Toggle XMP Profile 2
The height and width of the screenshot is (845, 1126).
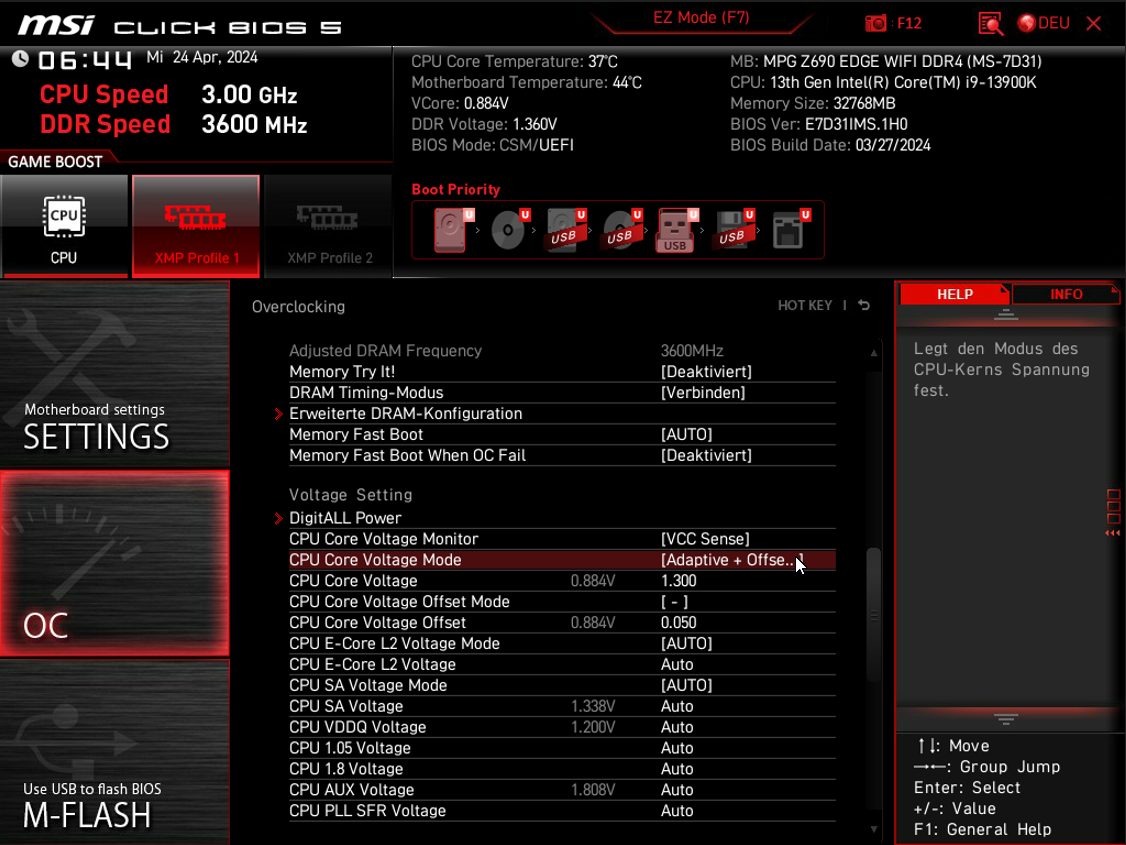329,226
